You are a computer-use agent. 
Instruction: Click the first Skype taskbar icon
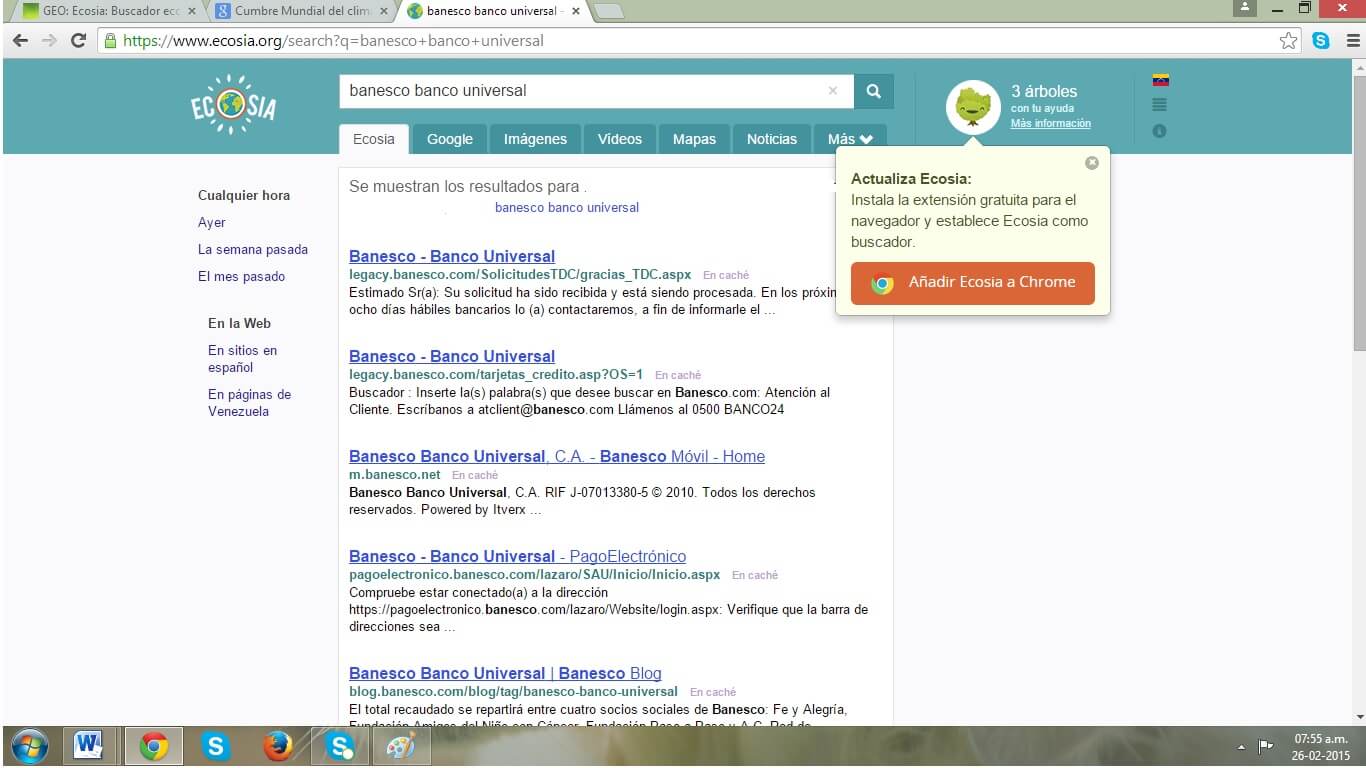click(x=216, y=746)
